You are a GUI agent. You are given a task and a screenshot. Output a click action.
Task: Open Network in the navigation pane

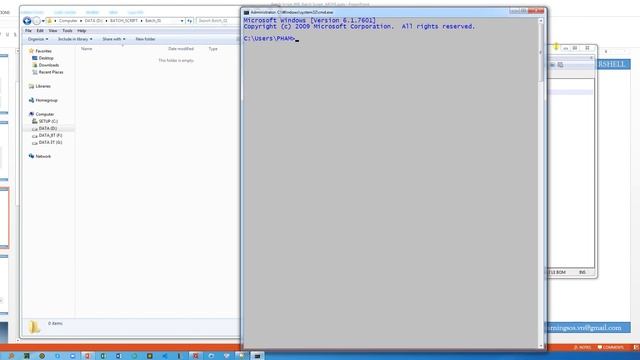tap(43, 156)
